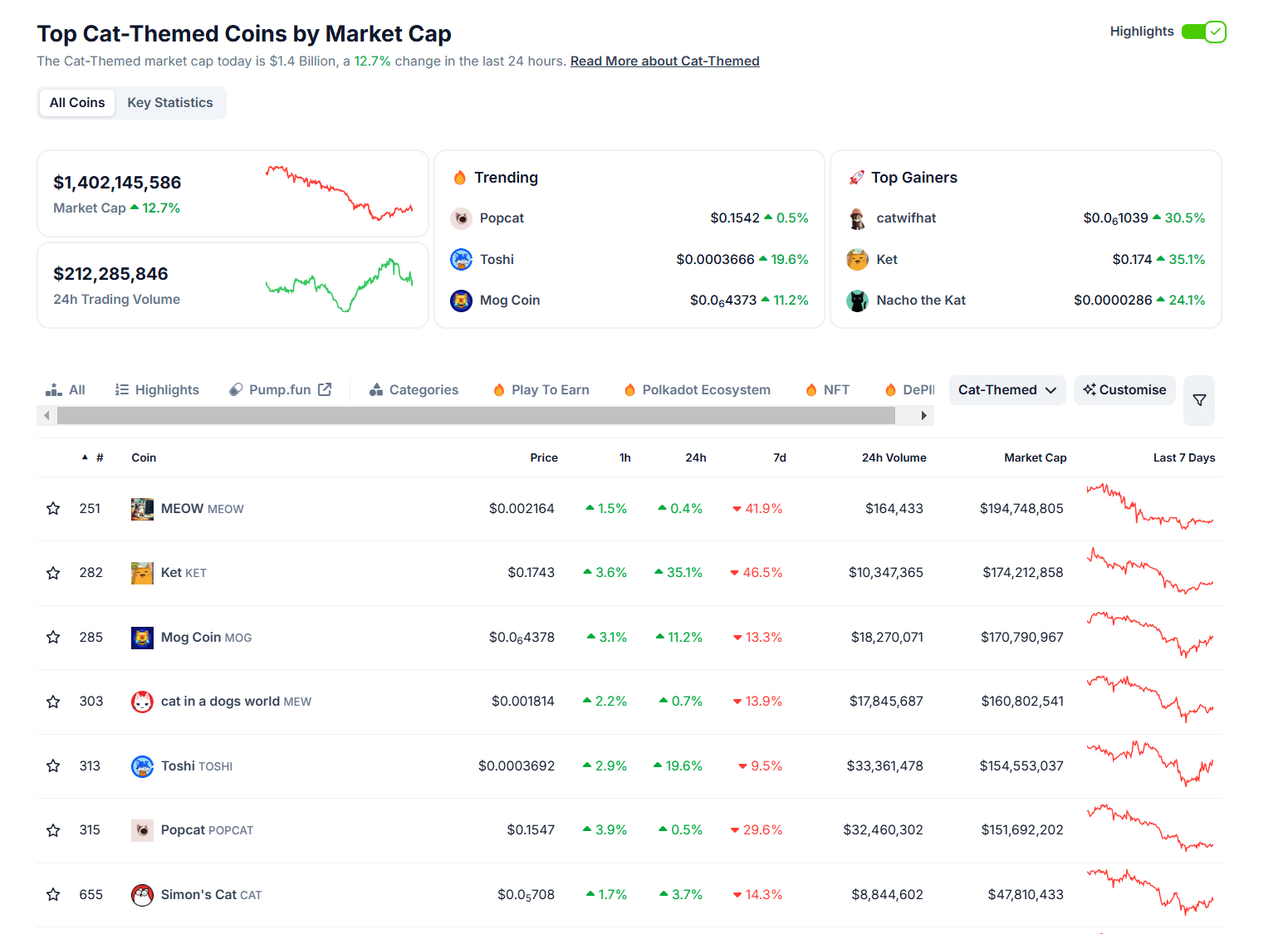This screenshot has width=1288, height=934.
Task: Click Mog Coin icon in Trending card
Action: pos(461,301)
